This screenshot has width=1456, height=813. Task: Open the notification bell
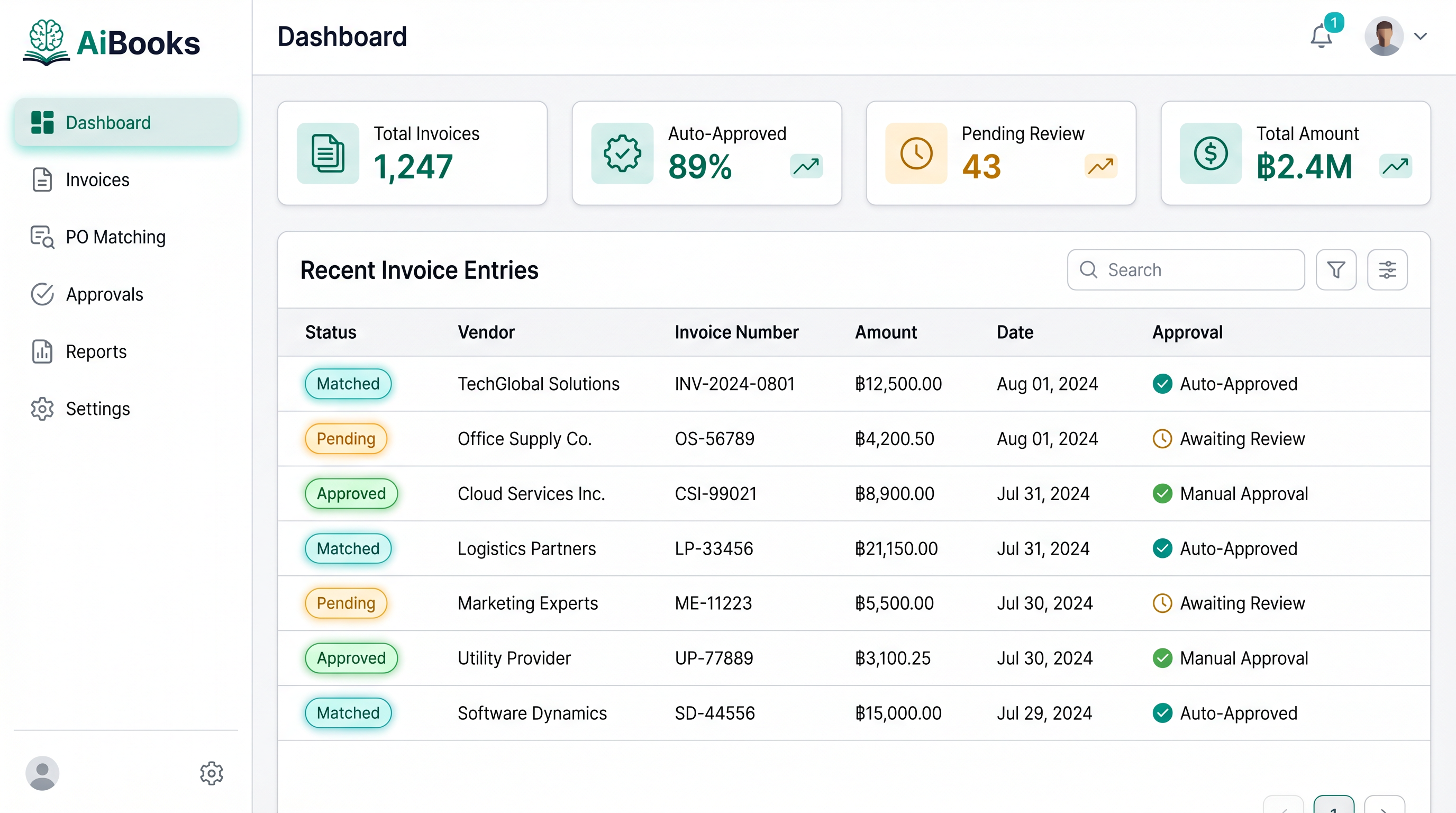[1322, 36]
